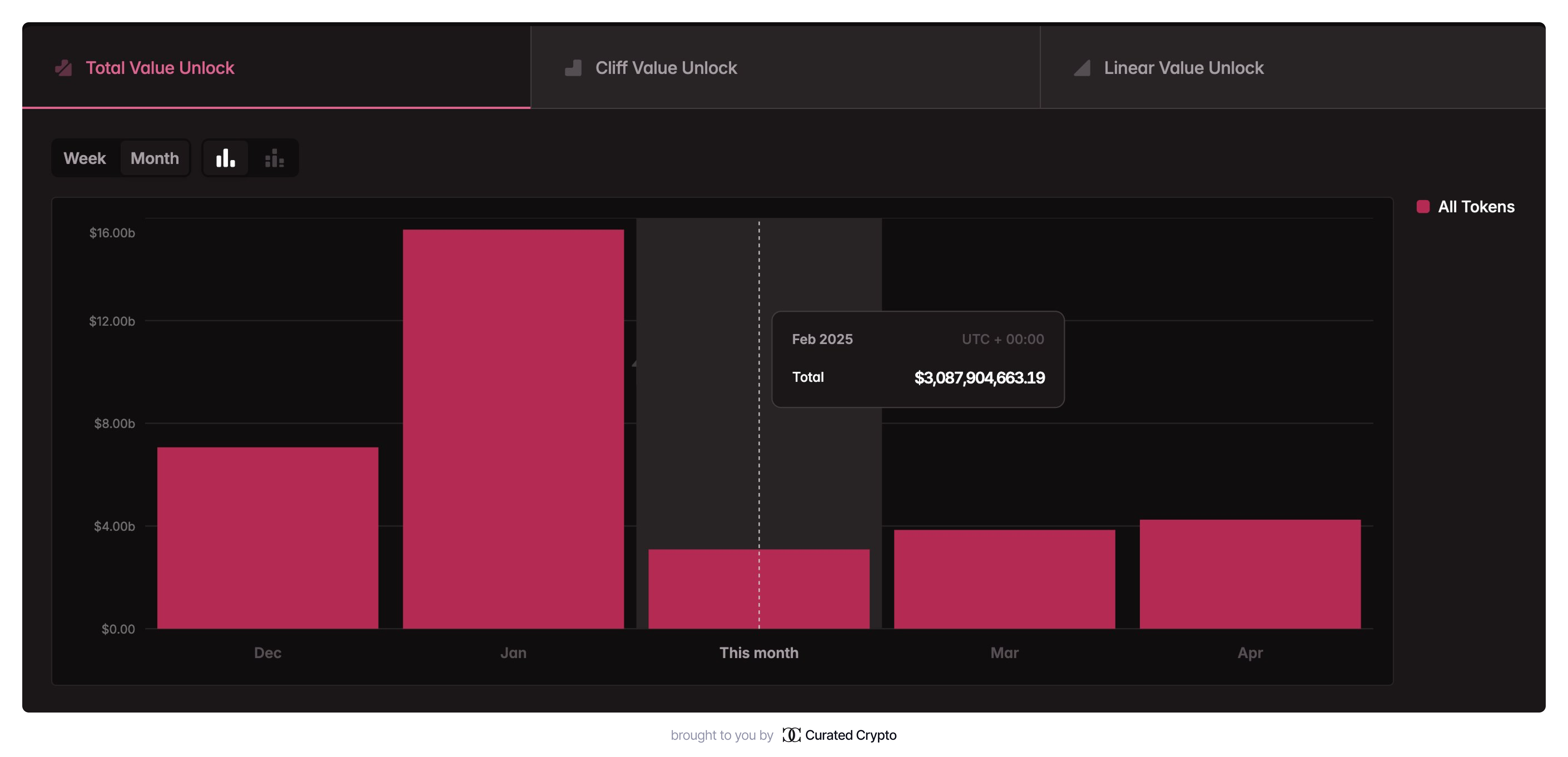1568x757 pixels.
Task: Open the Cliff Value Unlock tab
Action: (x=666, y=68)
